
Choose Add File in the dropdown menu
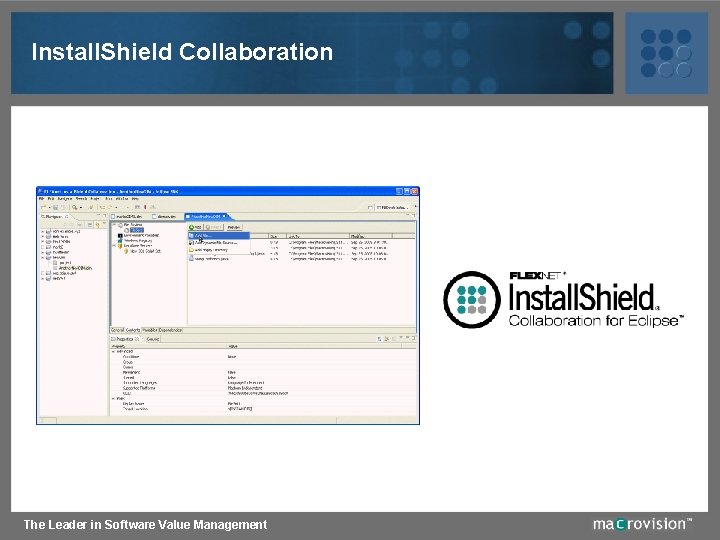219,236
